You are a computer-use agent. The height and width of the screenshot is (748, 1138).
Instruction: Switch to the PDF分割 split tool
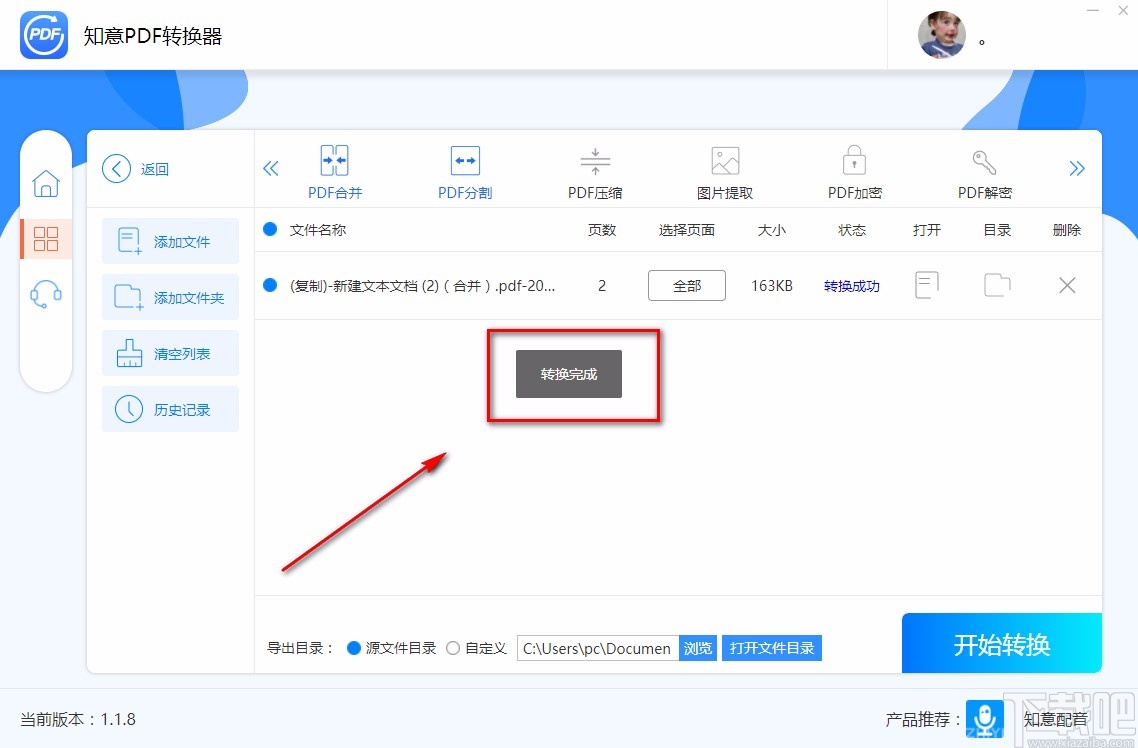(464, 170)
